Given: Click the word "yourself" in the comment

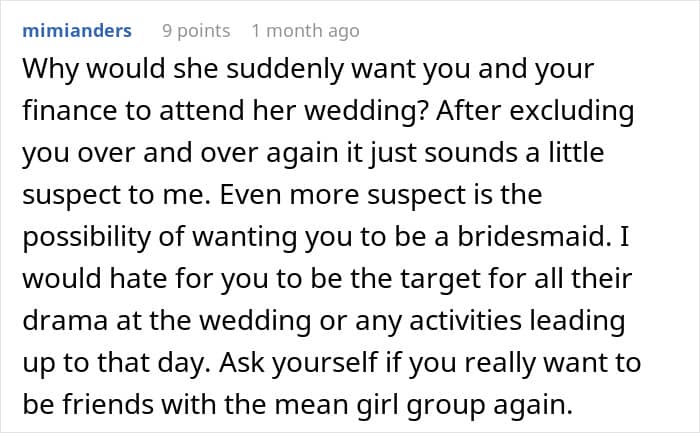Looking at the screenshot, I should click(x=325, y=362).
